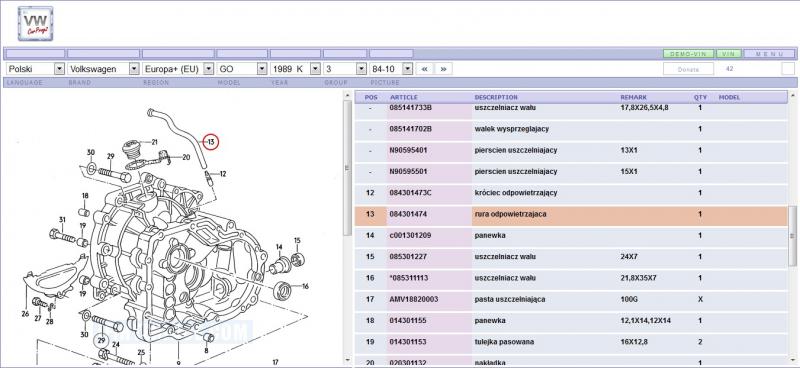
Task: Select article number 085141733B
Action: 410,108
